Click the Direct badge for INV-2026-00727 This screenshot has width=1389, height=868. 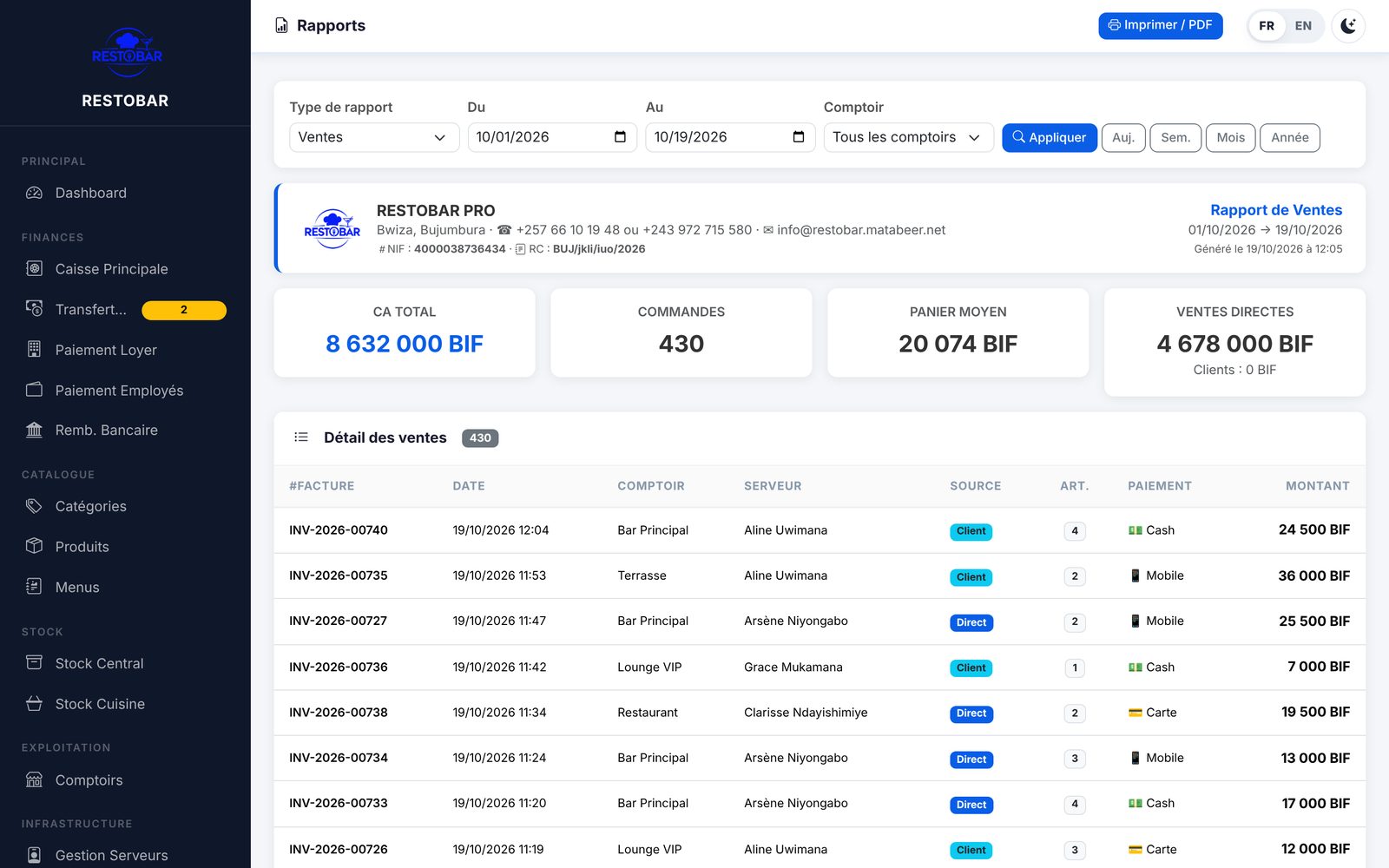tap(971, 622)
